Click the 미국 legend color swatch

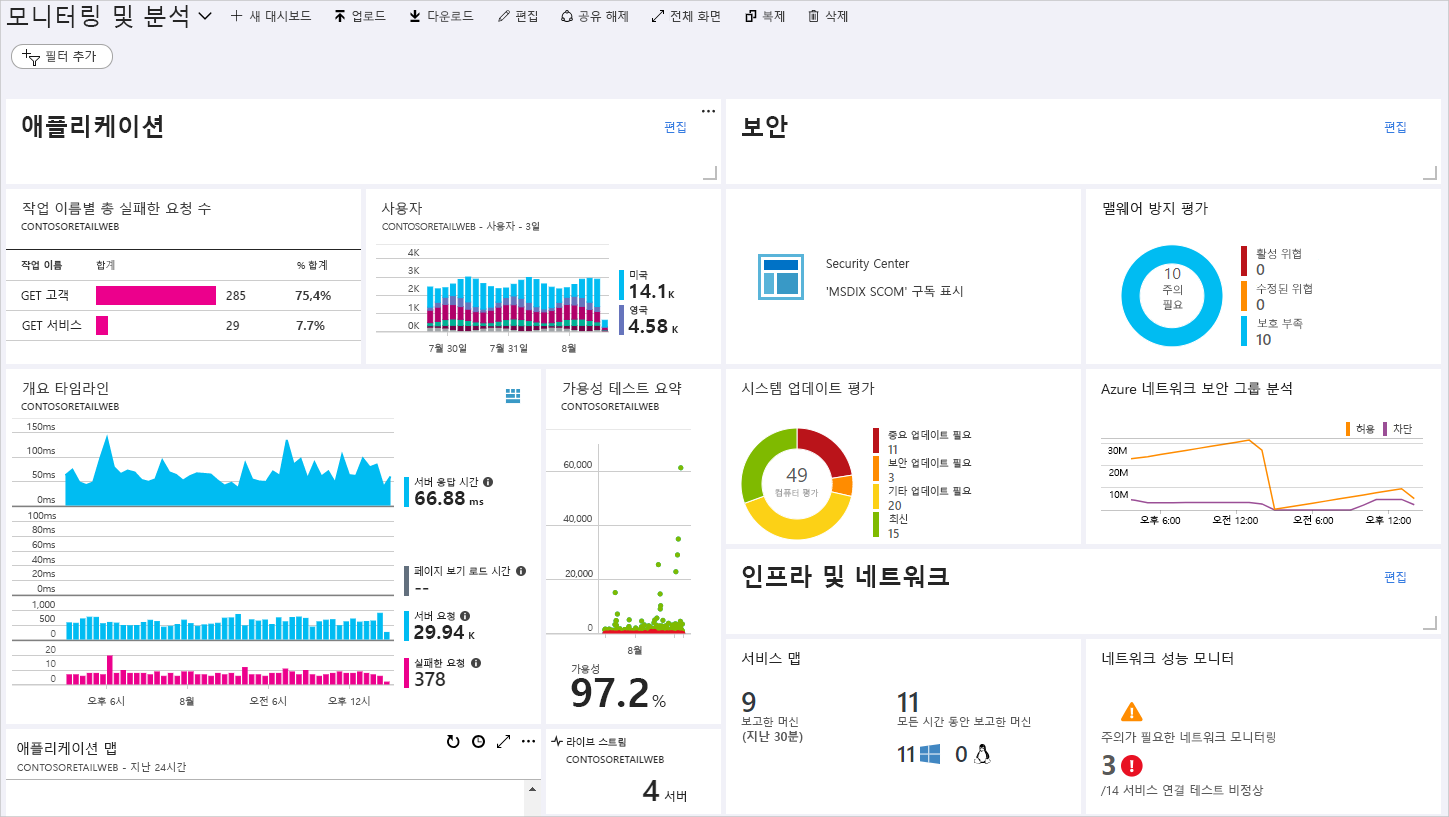(x=622, y=285)
